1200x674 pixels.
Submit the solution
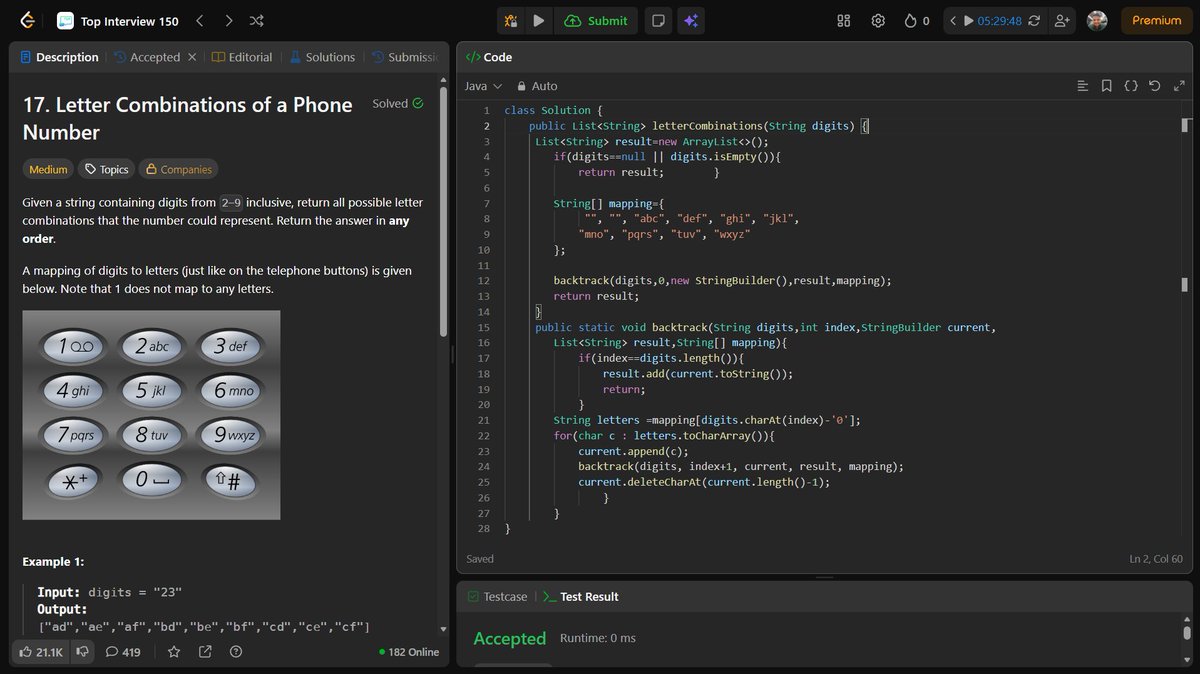point(597,20)
